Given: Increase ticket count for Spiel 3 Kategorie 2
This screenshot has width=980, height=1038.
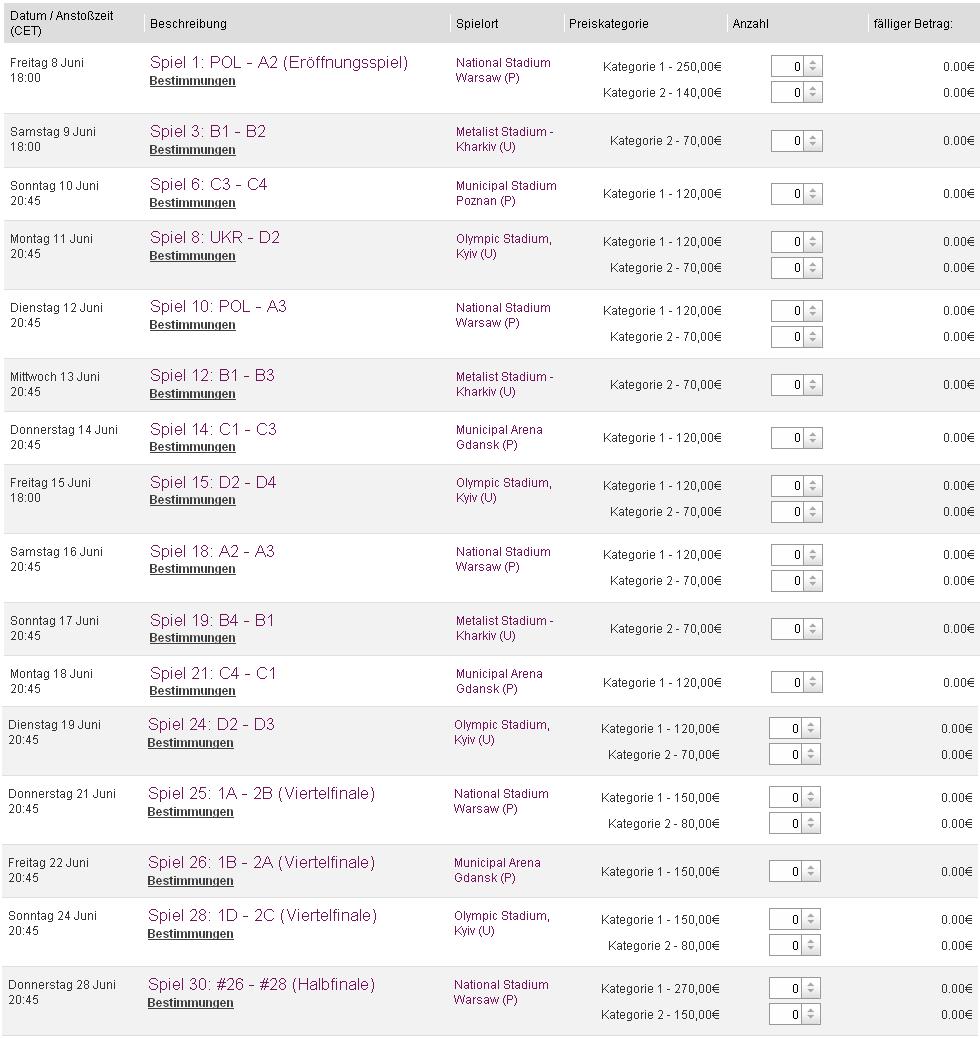Looking at the screenshot, I should (x=813, y=137).
